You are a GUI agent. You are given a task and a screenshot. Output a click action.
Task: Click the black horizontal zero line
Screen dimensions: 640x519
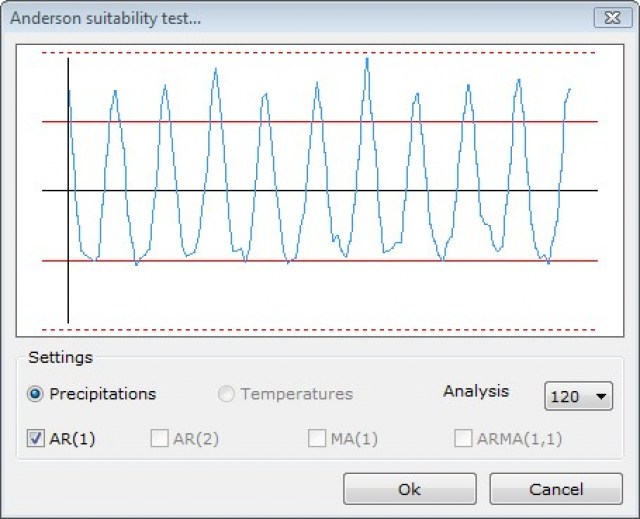click(x=300, y=190)
